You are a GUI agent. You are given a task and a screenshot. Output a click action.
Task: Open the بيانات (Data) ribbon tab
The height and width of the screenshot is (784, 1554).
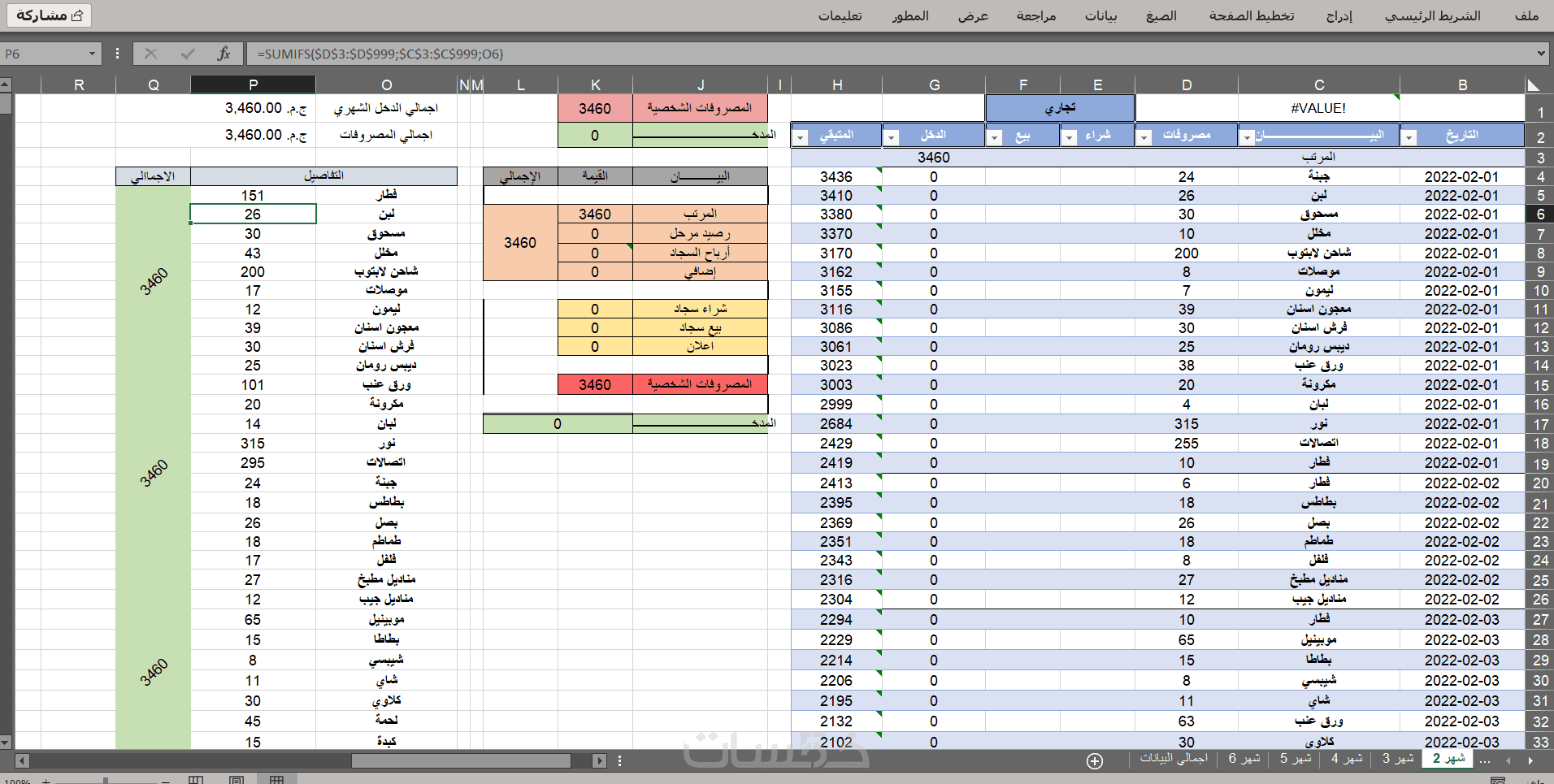click(x=1101, y=15)
